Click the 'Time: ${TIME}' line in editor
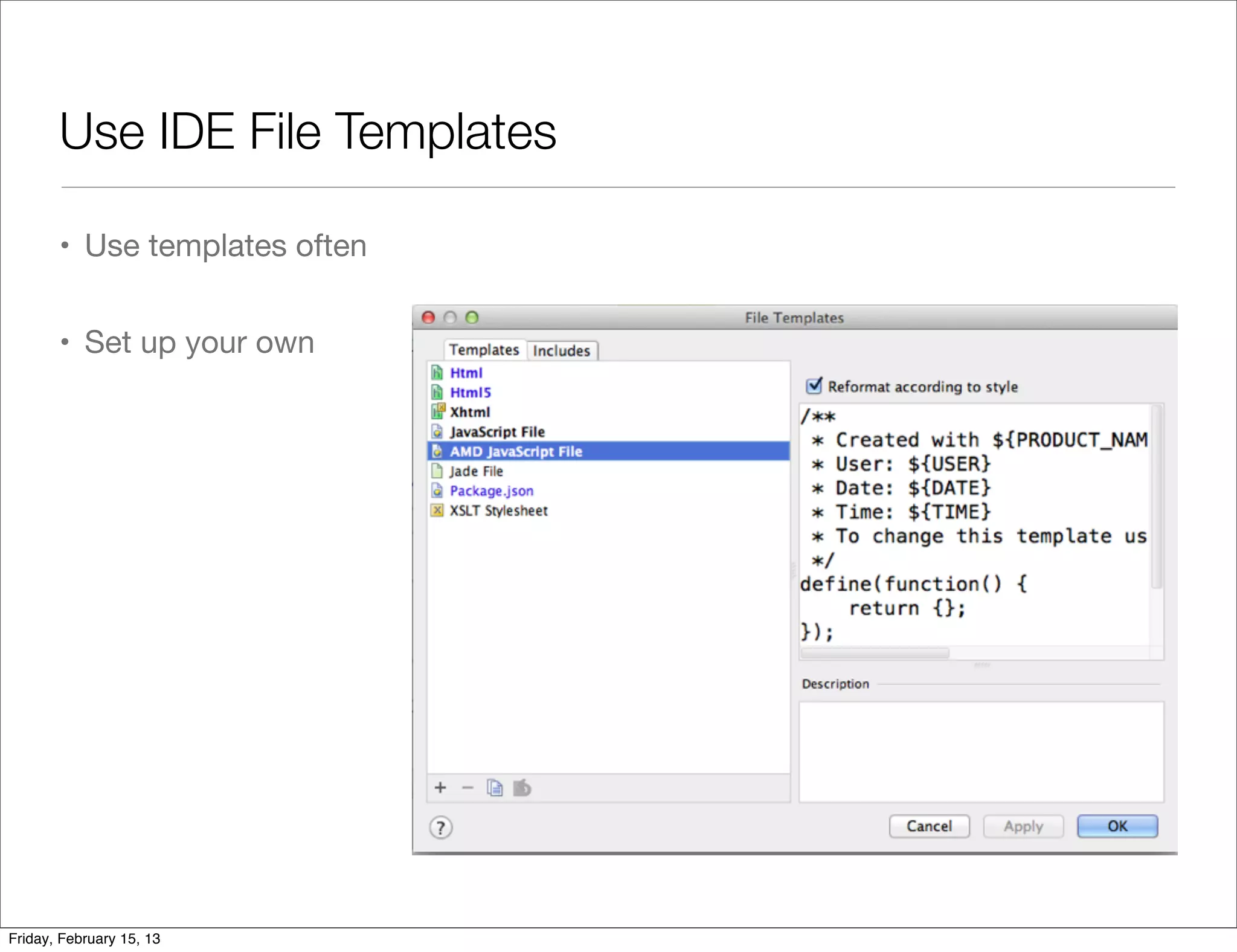 (901, 512)
